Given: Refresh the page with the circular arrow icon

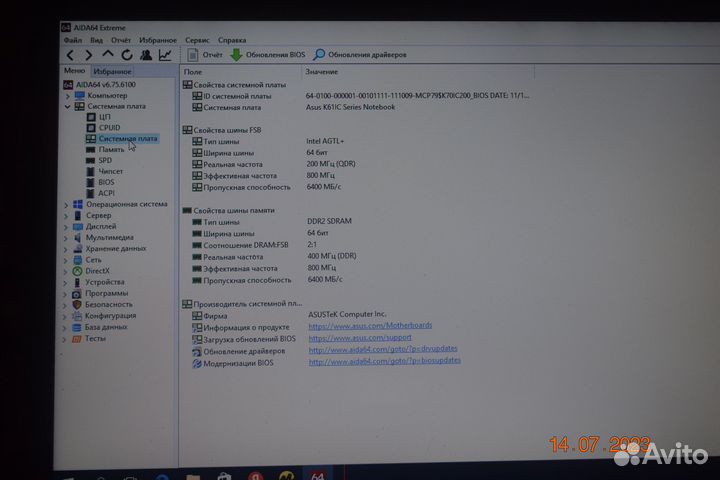Looking at the screenshot, I should (x=127, y=55).
